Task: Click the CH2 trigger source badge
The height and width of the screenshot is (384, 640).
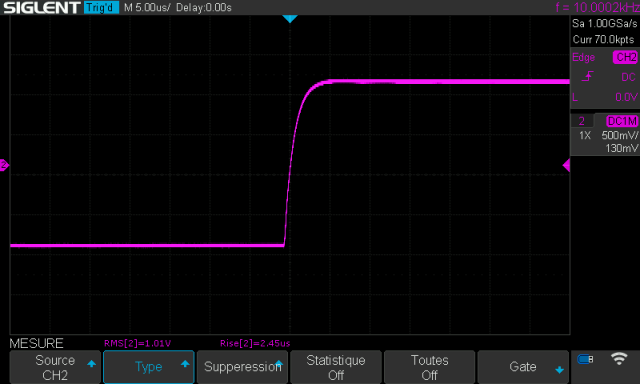Action: tap(625, 57)
